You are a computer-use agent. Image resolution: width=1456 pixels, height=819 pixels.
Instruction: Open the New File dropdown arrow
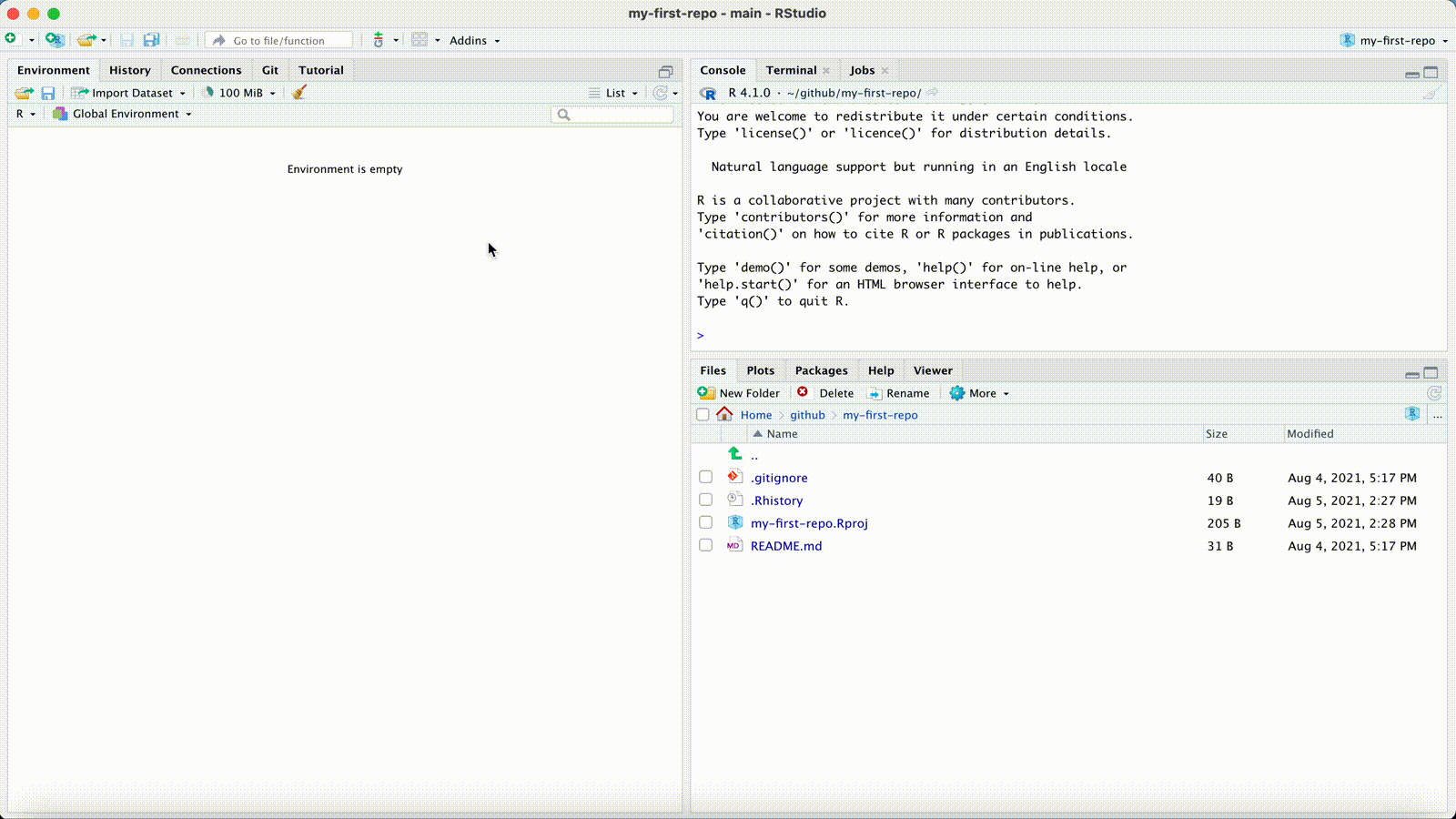point(31,40)
